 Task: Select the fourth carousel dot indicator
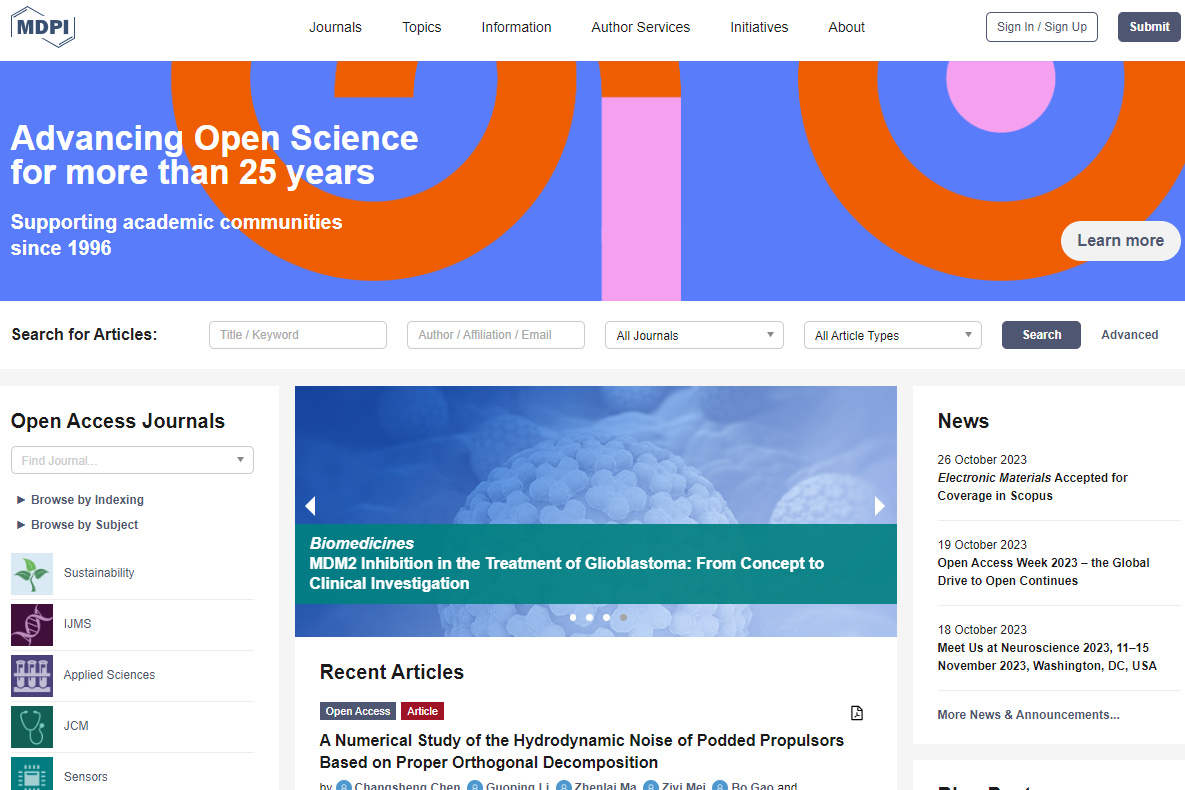pos(623,618)
